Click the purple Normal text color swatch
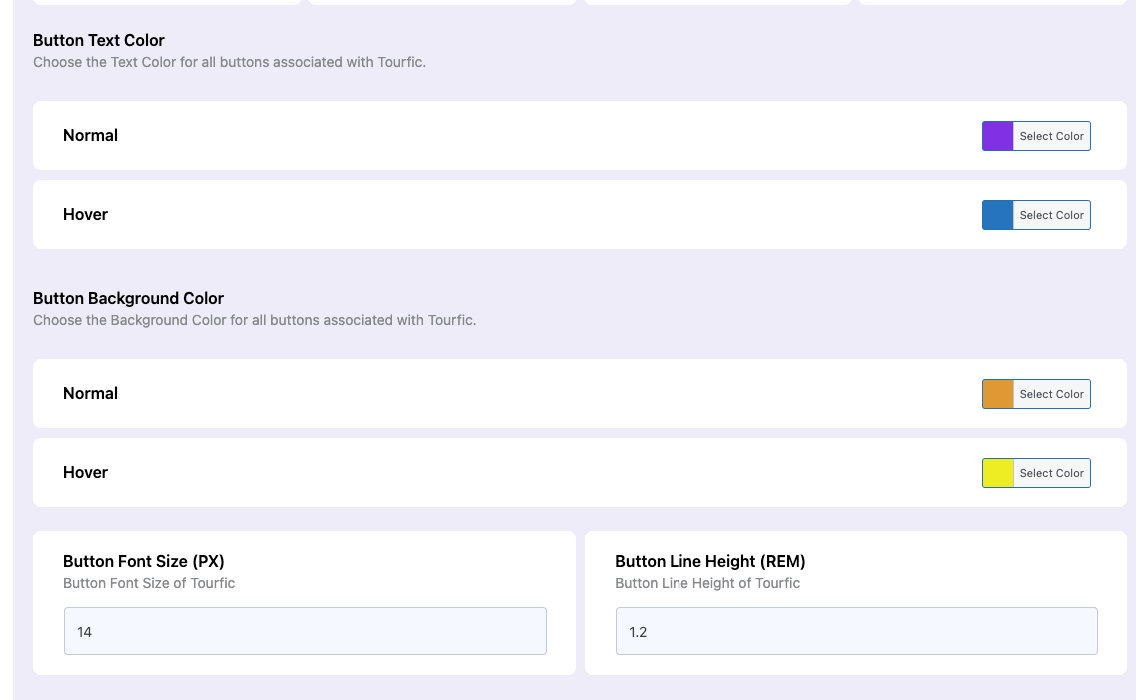This screenshot has height=700, width=1136. (x=998, y=136)
